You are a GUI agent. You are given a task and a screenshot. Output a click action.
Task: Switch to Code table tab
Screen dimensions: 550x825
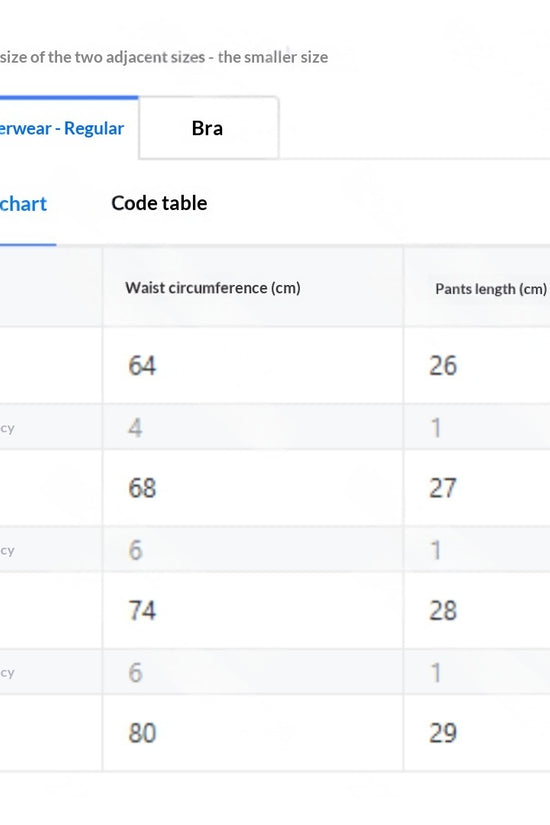coord(159,203)
